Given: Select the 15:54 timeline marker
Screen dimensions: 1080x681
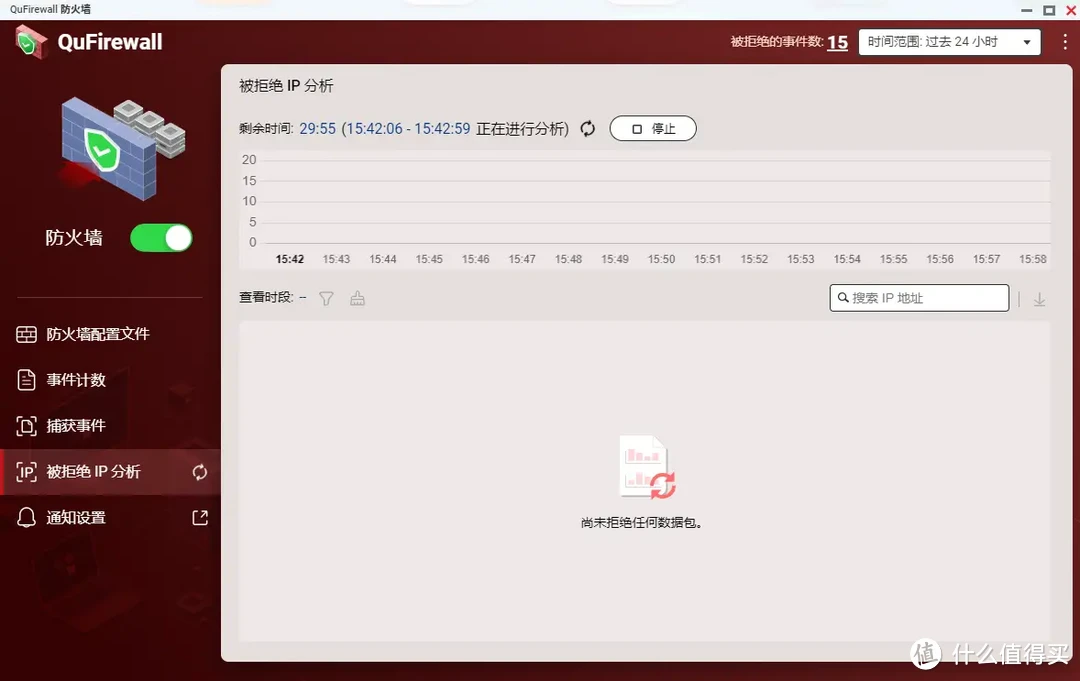Looking at the screenshot, I should (847, 259).
